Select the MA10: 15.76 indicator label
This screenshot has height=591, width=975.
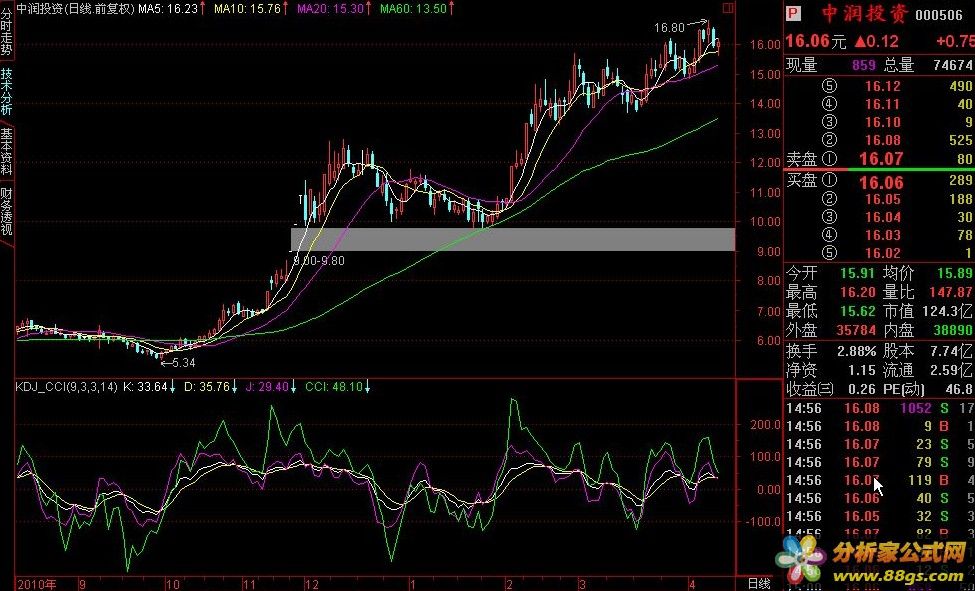[251, 9]
